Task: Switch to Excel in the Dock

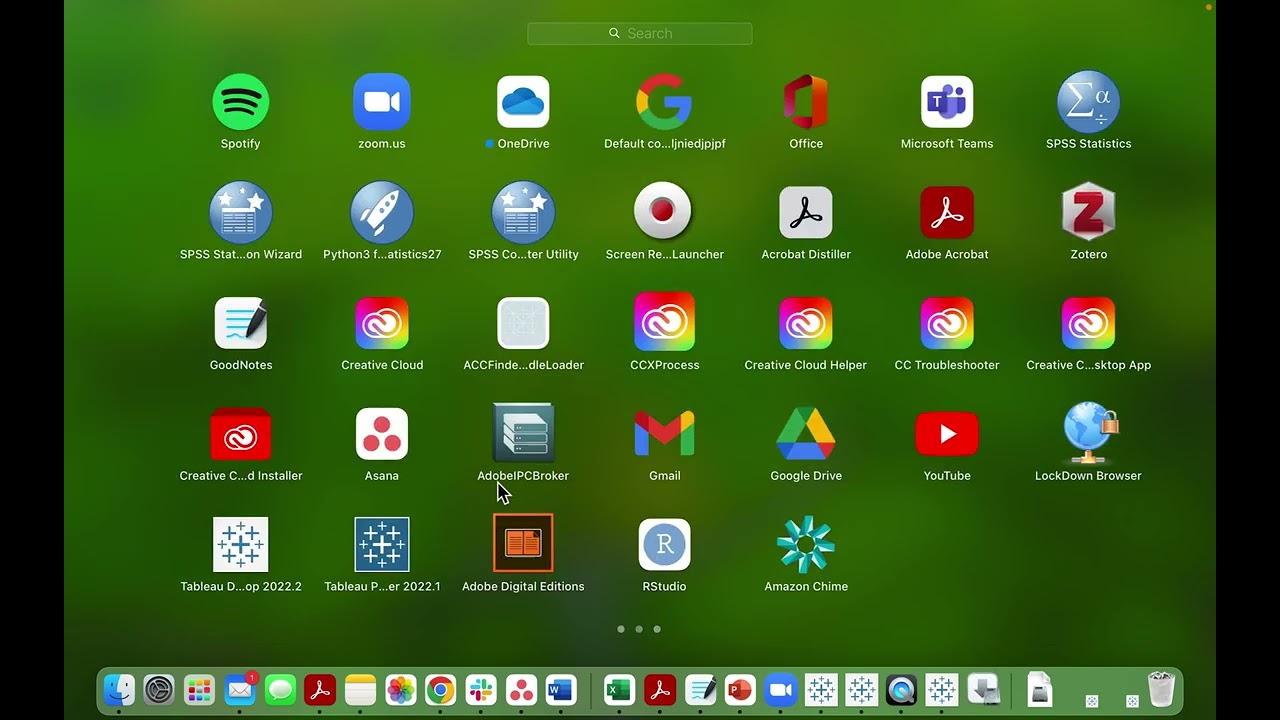Action: [619, 690]
